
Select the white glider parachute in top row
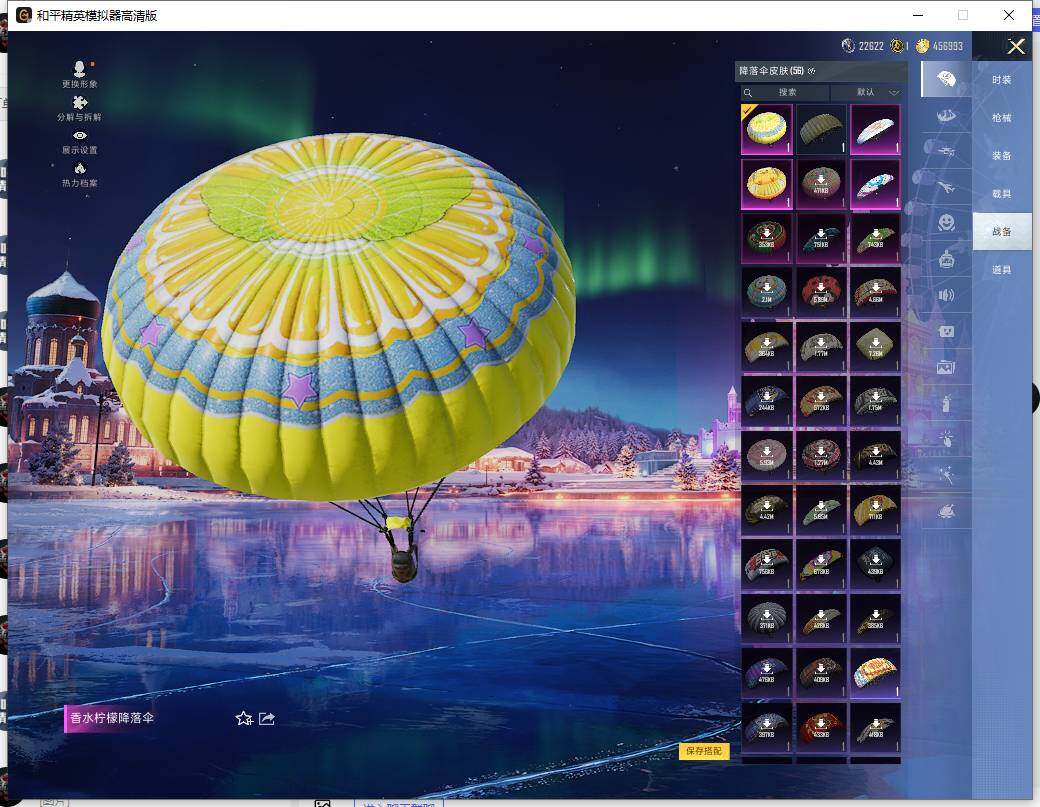tap(875, 129)
